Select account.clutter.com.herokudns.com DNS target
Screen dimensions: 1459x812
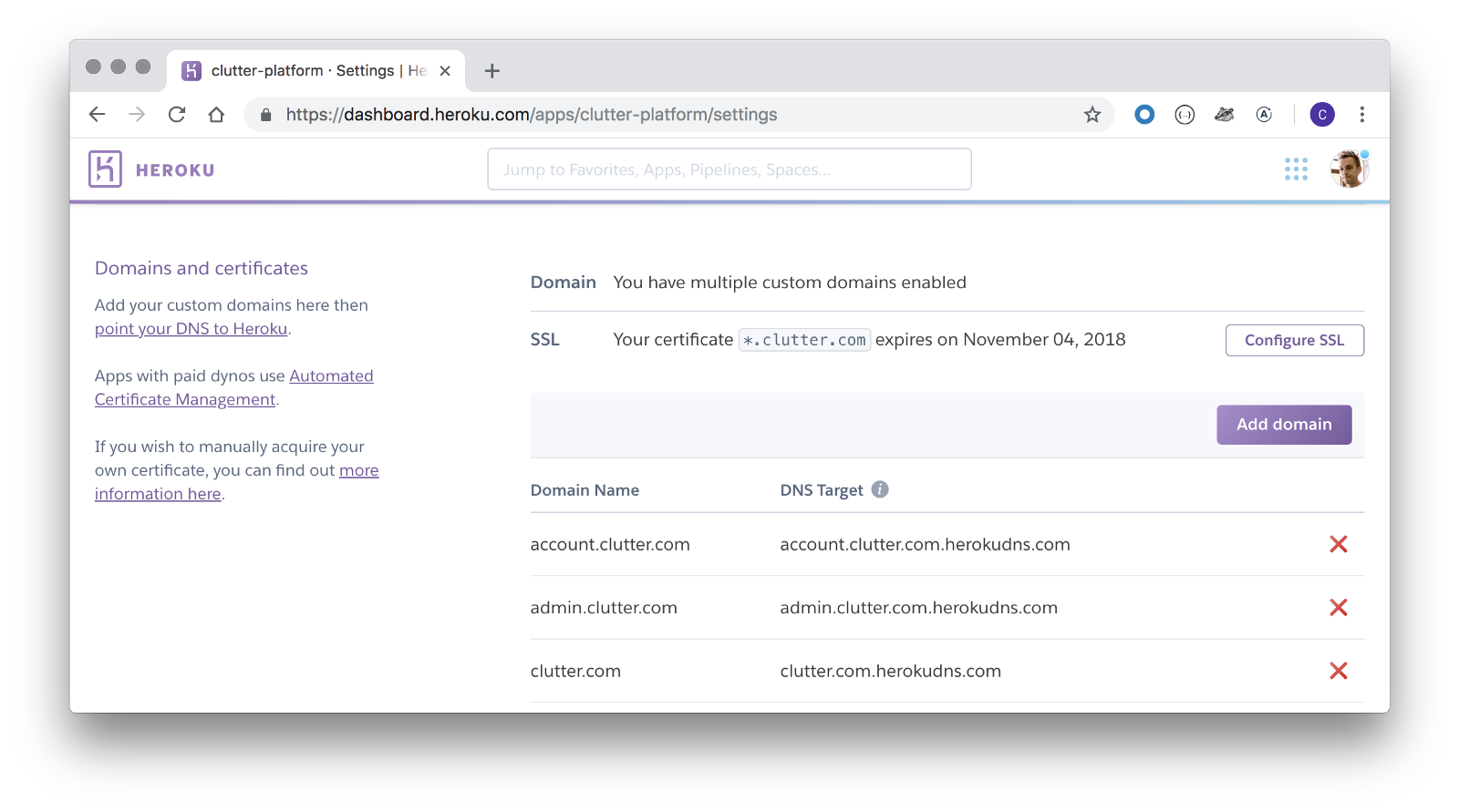(925, 544)
